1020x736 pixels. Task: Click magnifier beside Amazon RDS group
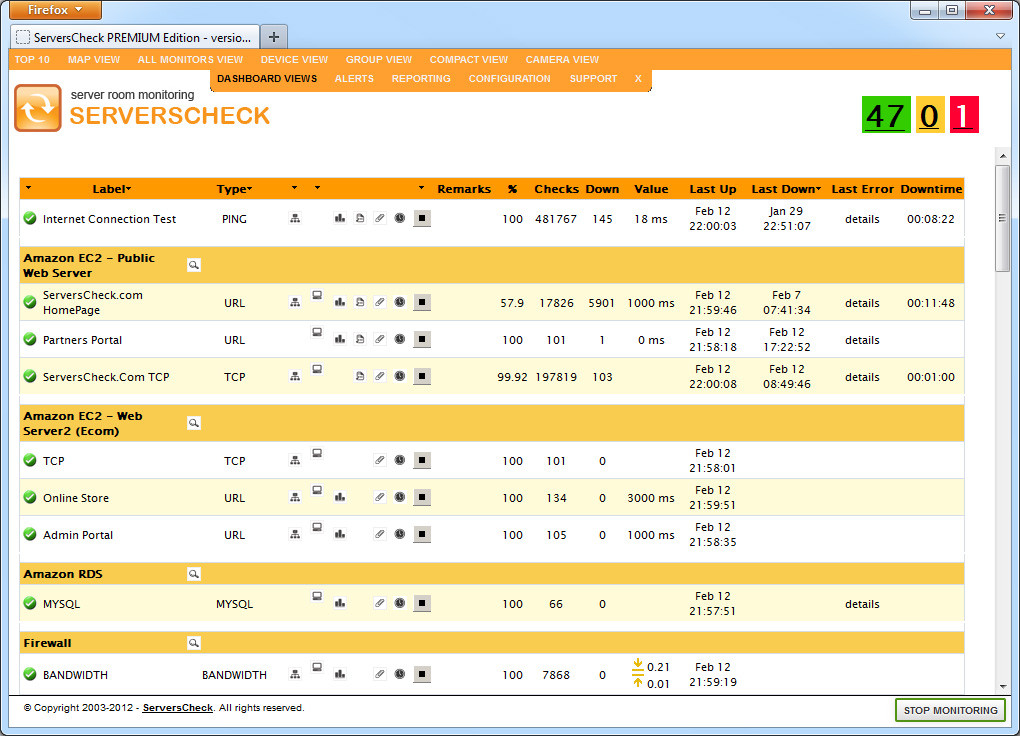coord(193,574)
